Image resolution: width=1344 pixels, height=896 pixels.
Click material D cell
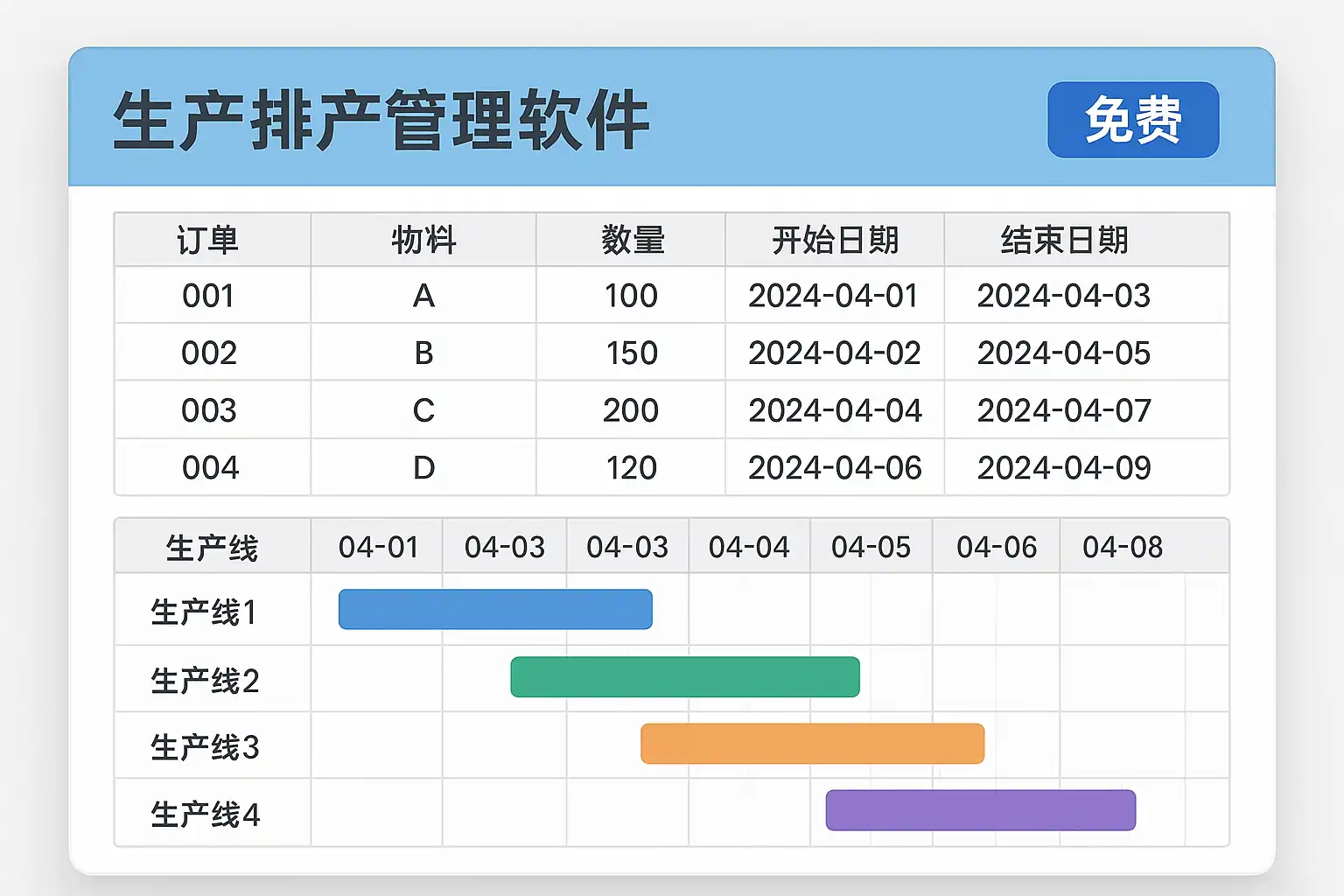[423, 468]
